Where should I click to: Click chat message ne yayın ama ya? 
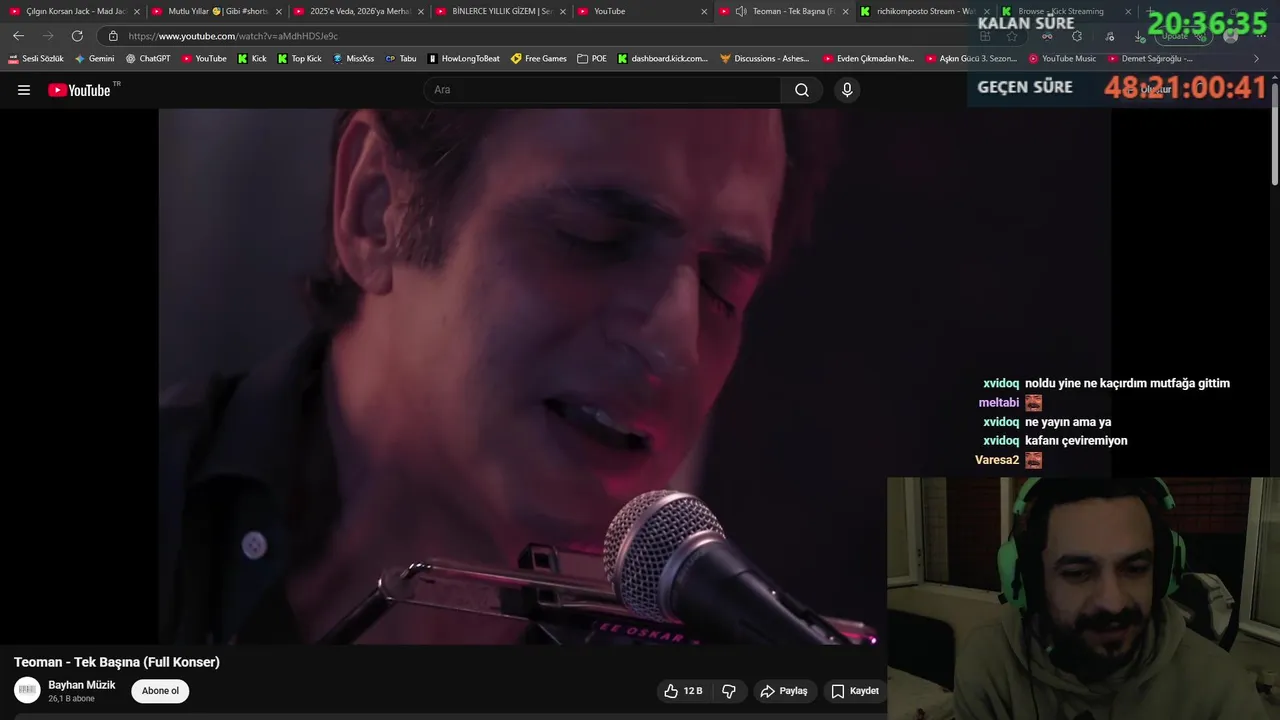click(x=1068, y=422)
